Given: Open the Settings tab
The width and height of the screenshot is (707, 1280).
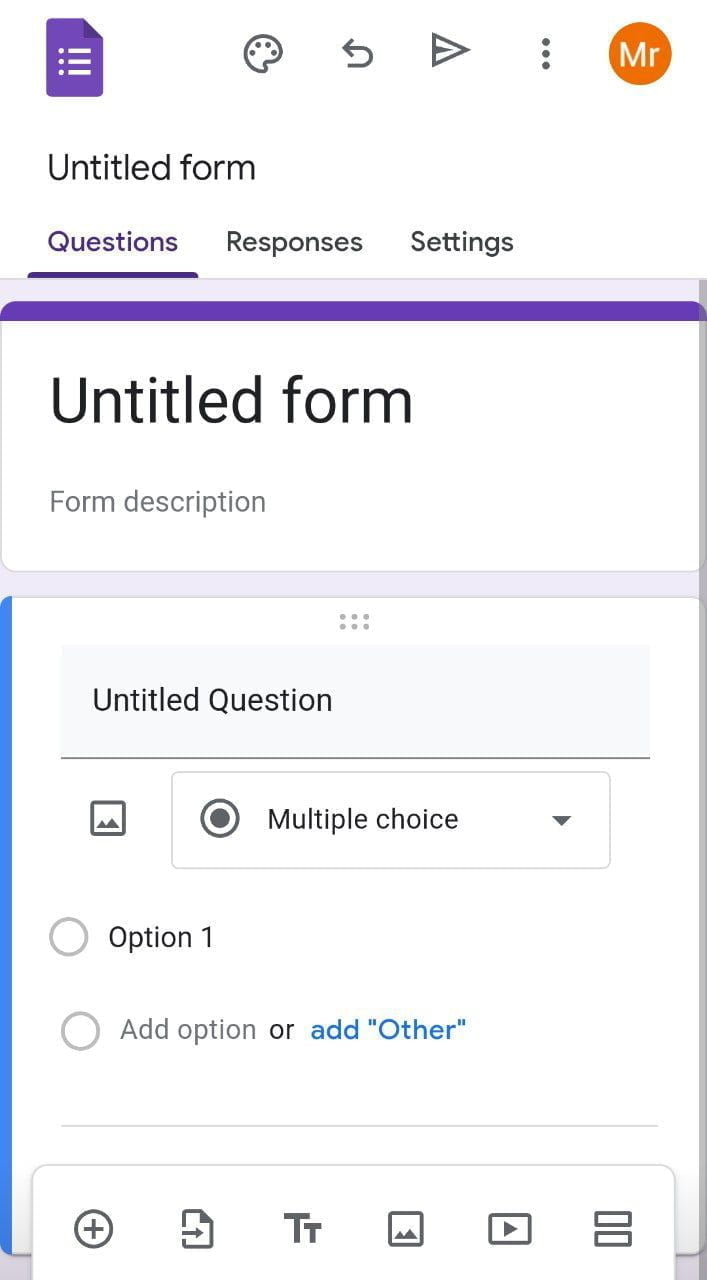Looking at the screenshot, I should click(x=461, y=242).
